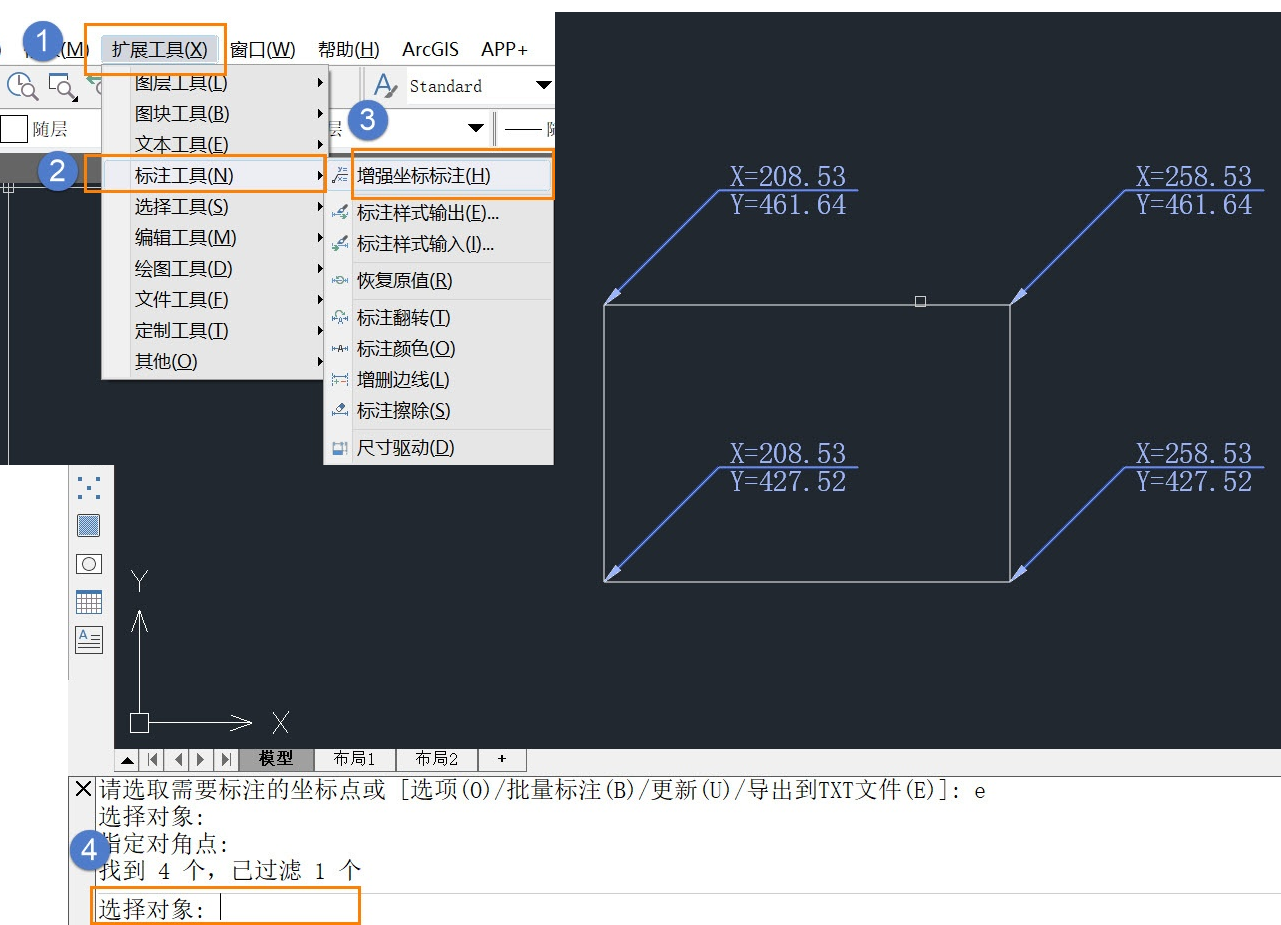Click the zoom window magnifier icon
This screenshot has width=1281, height=925.
pyautogui.click(x=62, y=87)
